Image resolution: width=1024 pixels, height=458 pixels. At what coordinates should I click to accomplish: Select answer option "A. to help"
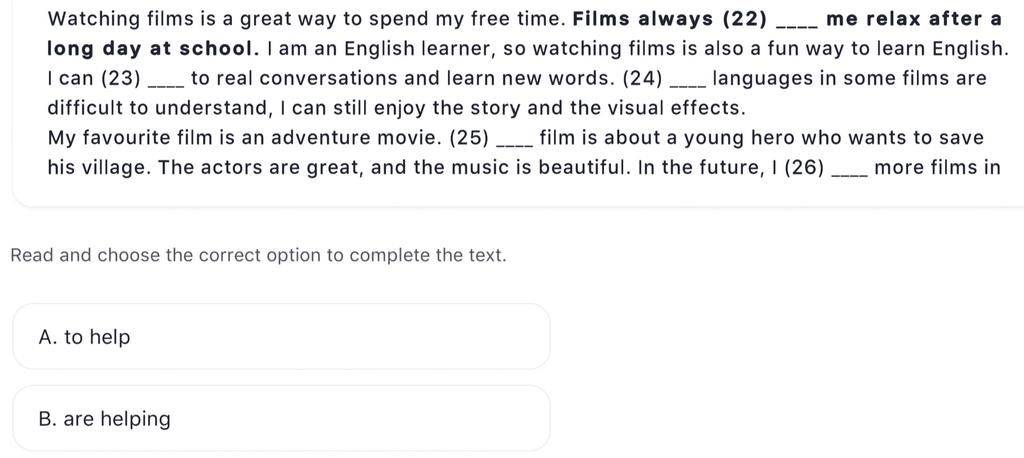coord(281,336)
